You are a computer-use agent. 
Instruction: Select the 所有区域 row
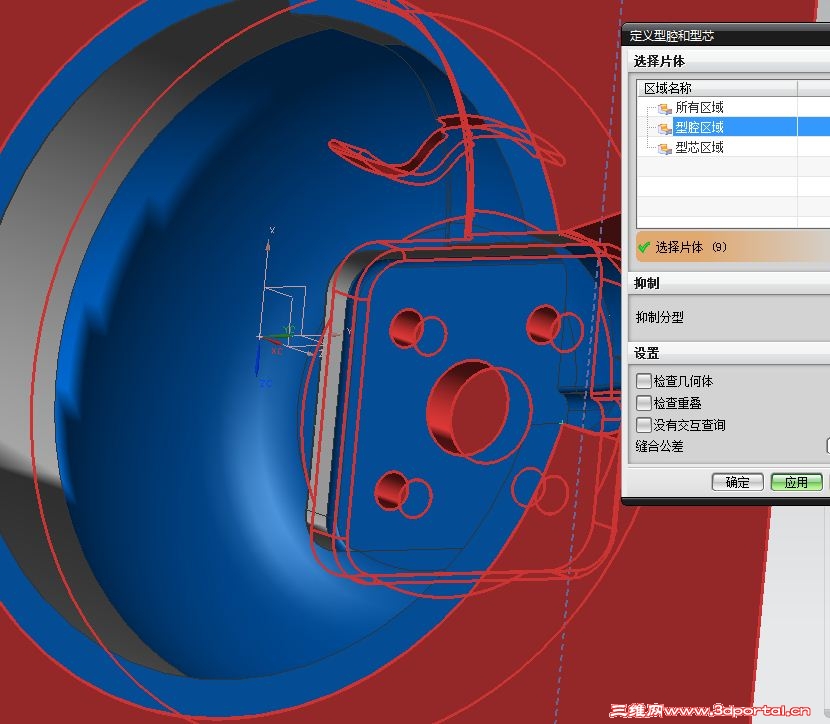[734, 107]
